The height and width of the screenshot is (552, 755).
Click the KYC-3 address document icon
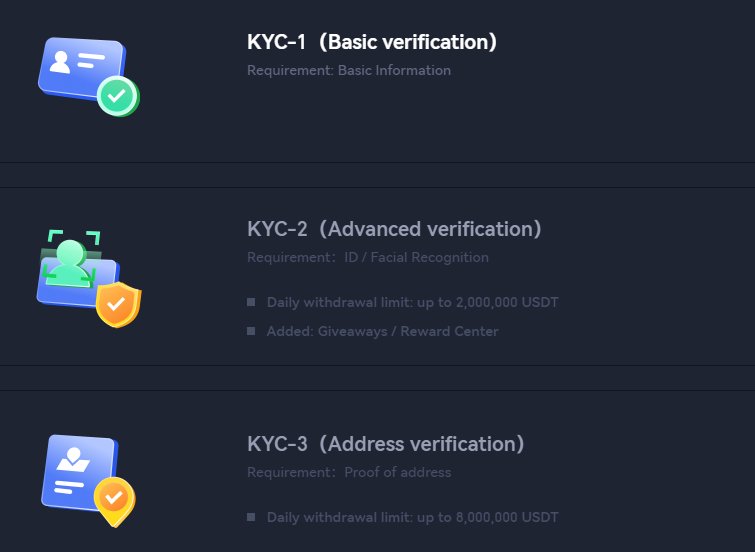77,471
